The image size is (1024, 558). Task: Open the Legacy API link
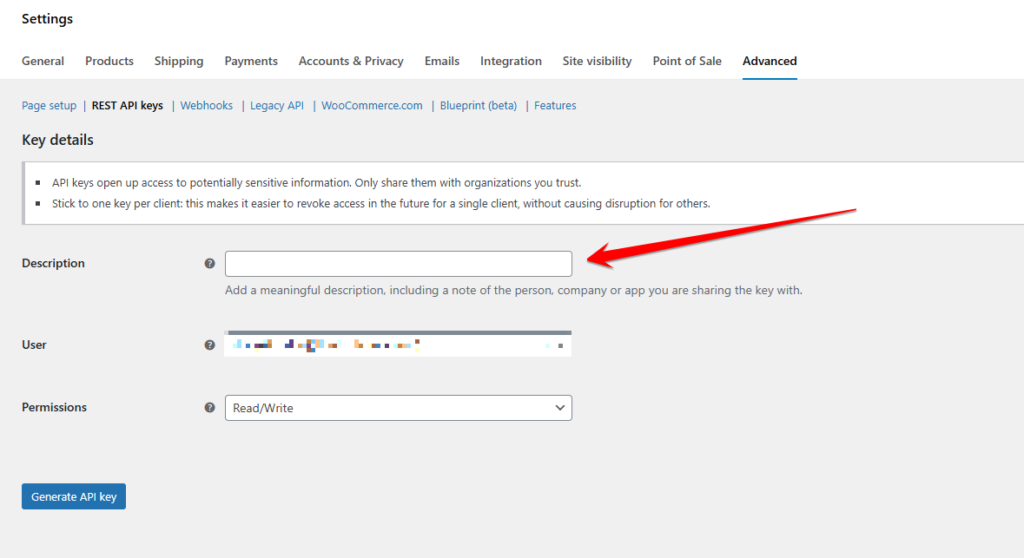click(x=277, y=106)
